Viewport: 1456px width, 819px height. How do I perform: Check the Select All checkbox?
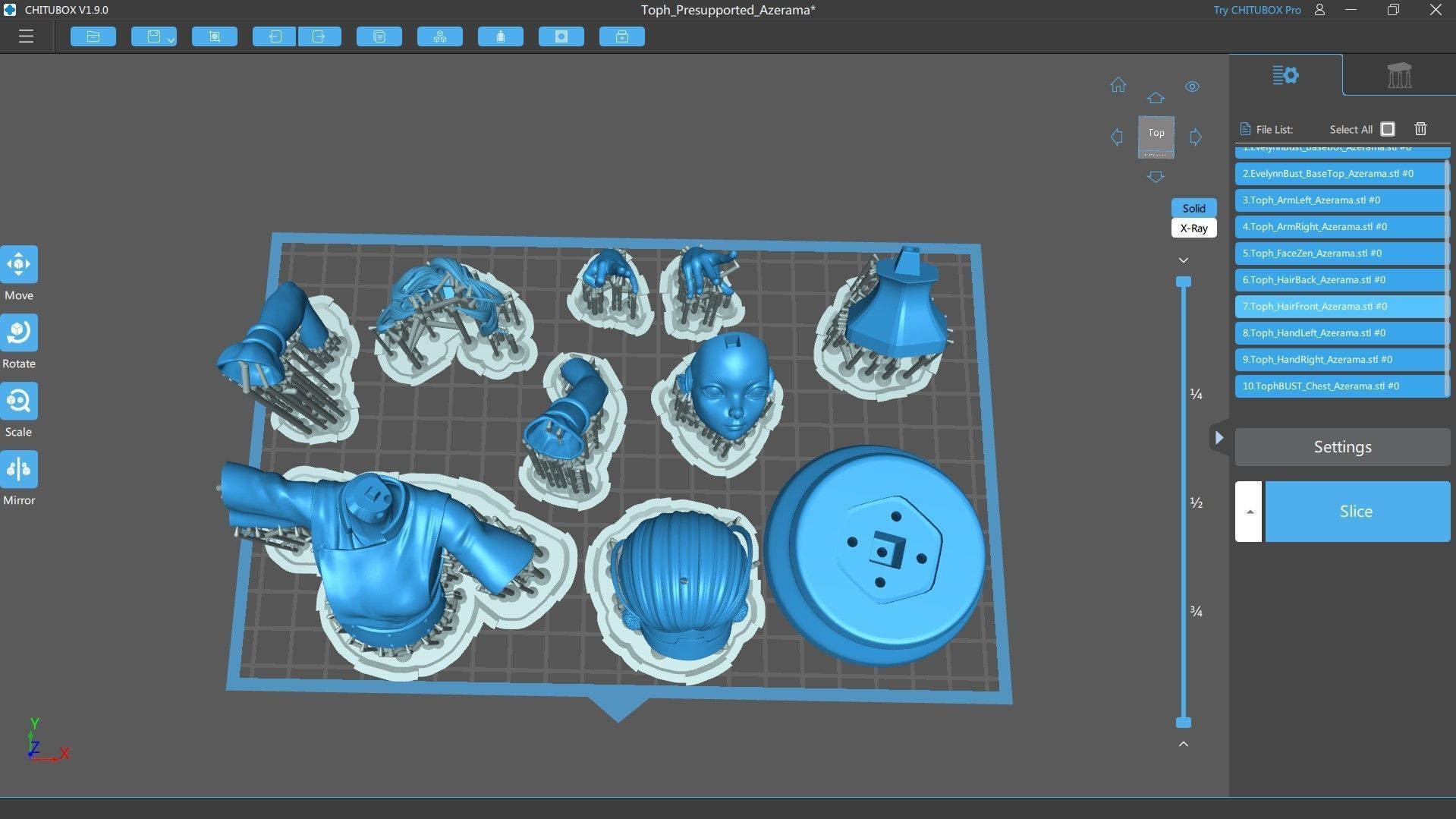1388,129
